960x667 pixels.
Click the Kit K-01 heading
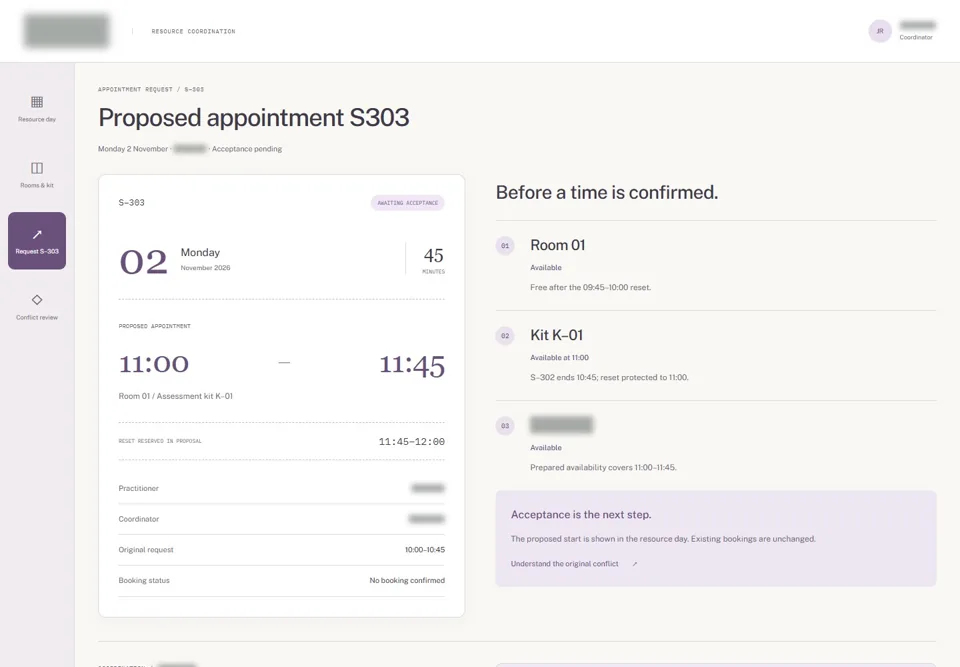pos(557,336)
